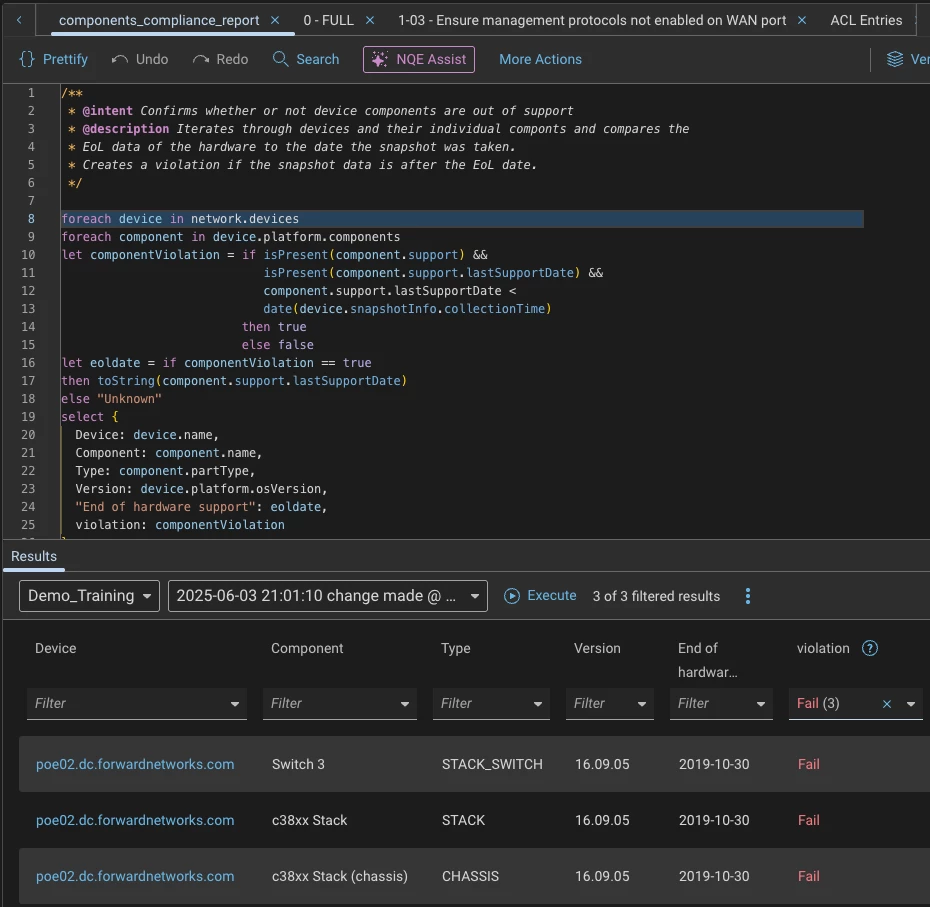This screenshot has width=930, height=907.
Task: Click the STACK type cell
Action: [463, 820]
